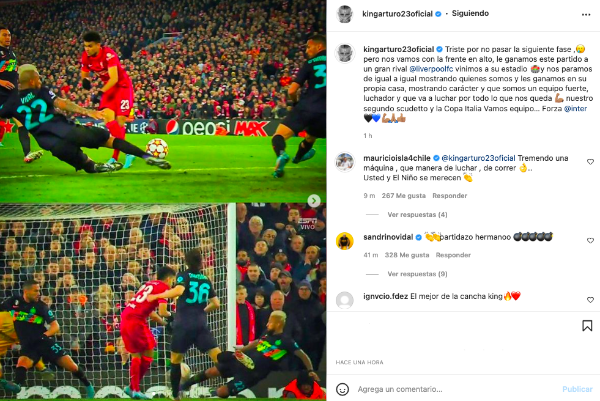The height and width of the screenshot is (401, 600).
Task: Expand Ver respuestas (9) replies
Action: (417, 274)
